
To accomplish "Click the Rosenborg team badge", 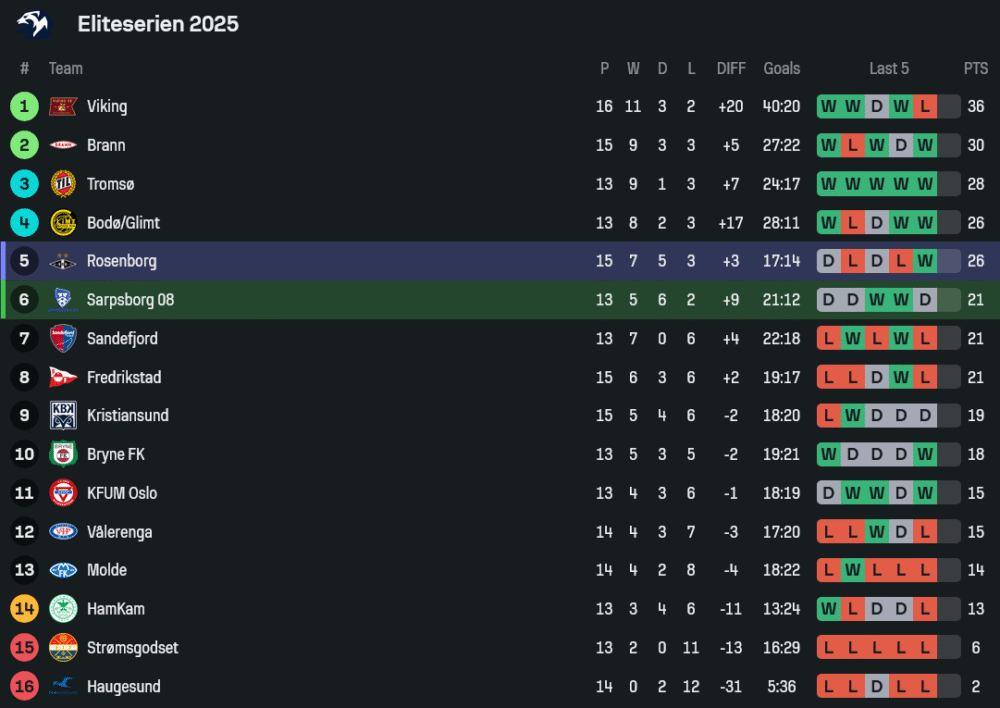I will pyautogui.click(x=63, y=262).
